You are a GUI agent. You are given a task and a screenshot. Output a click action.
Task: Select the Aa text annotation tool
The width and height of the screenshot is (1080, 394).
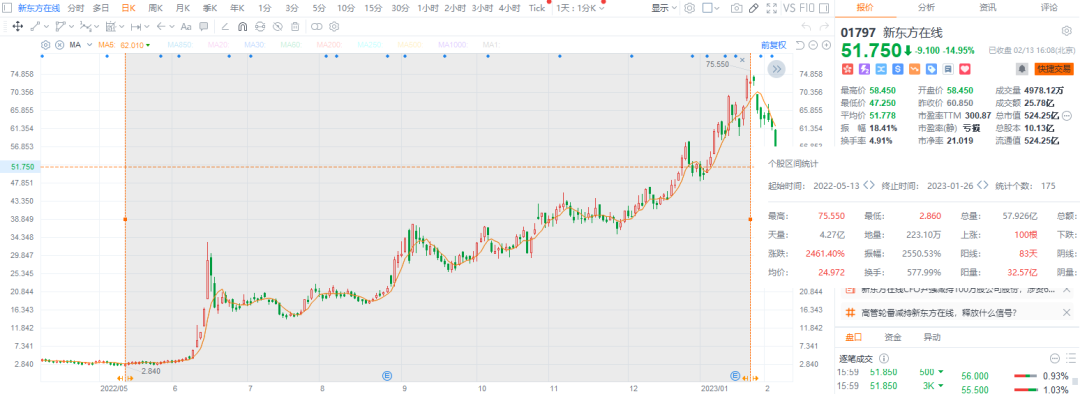(186, 27)
